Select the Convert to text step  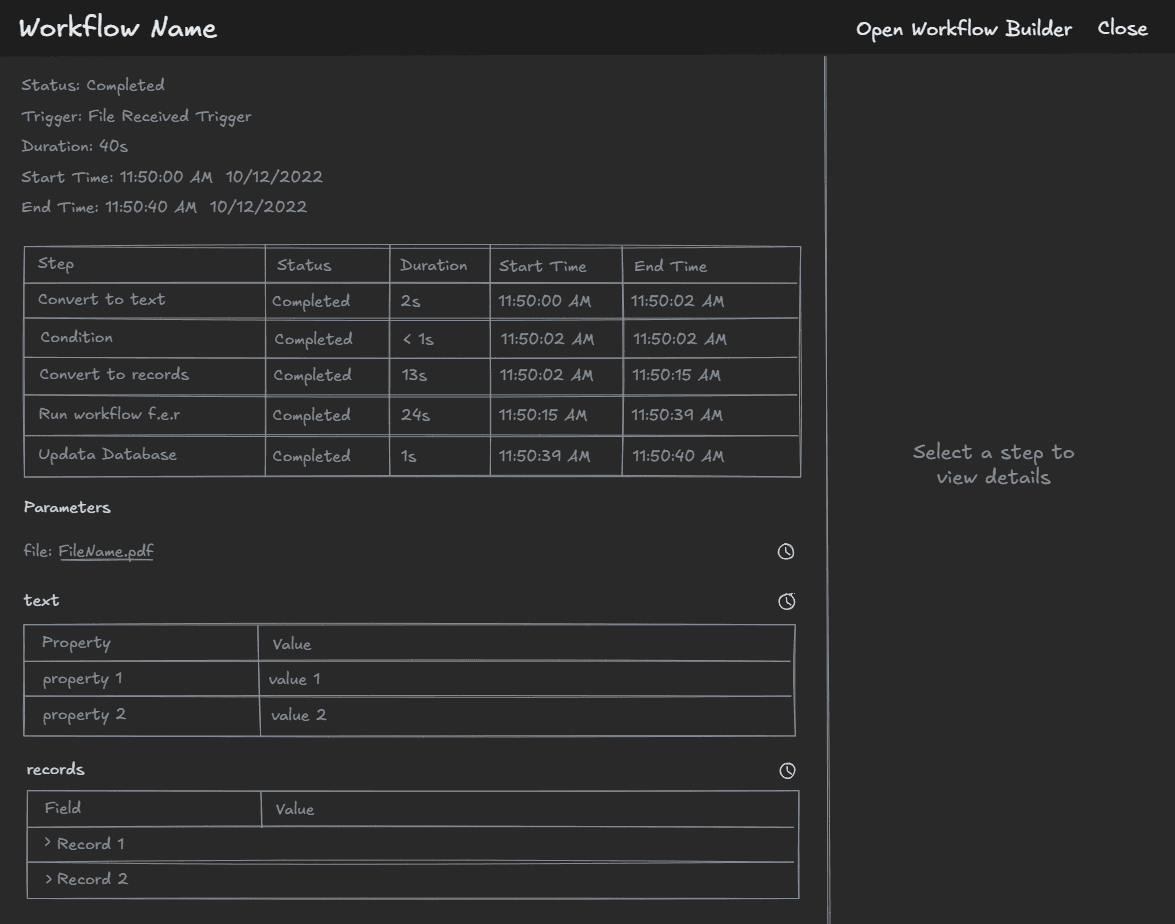tap(101, 299)
